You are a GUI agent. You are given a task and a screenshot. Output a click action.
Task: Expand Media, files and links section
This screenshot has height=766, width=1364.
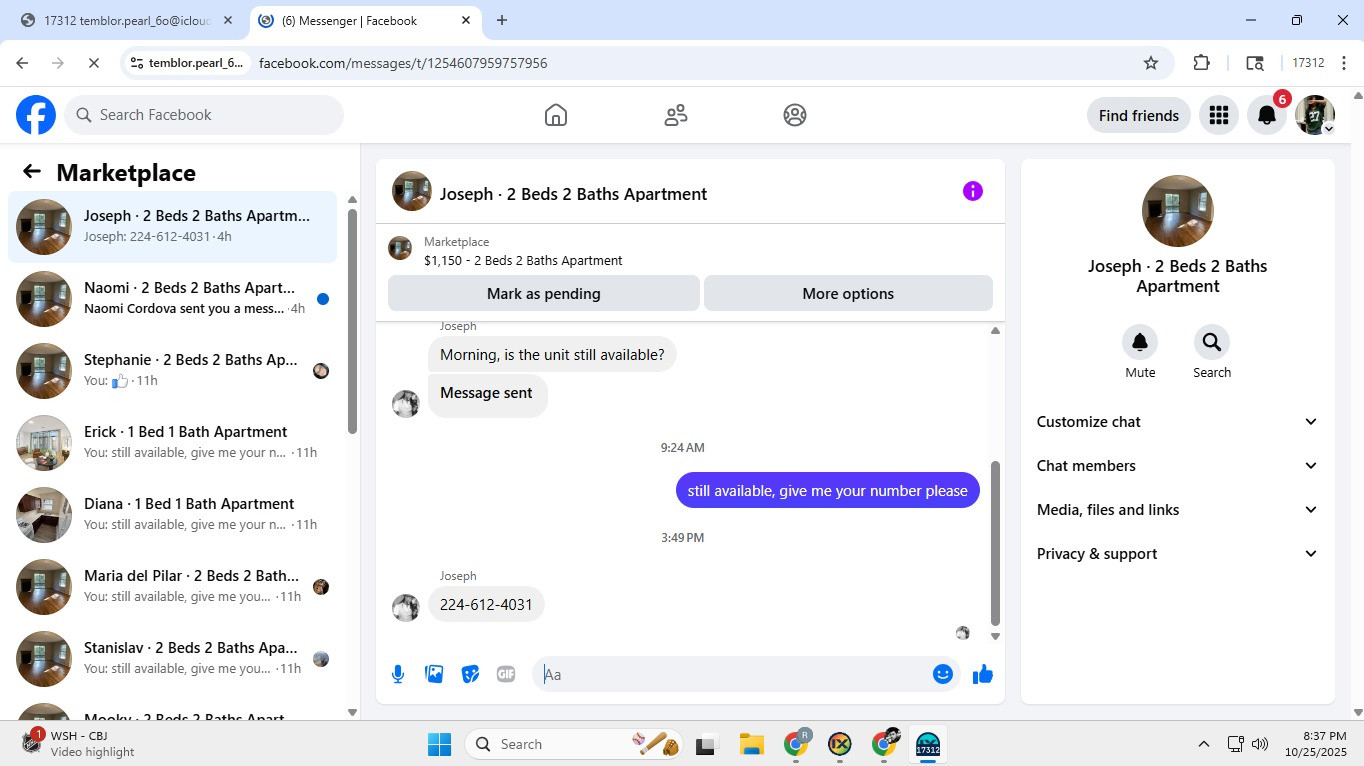(1178, 510)
